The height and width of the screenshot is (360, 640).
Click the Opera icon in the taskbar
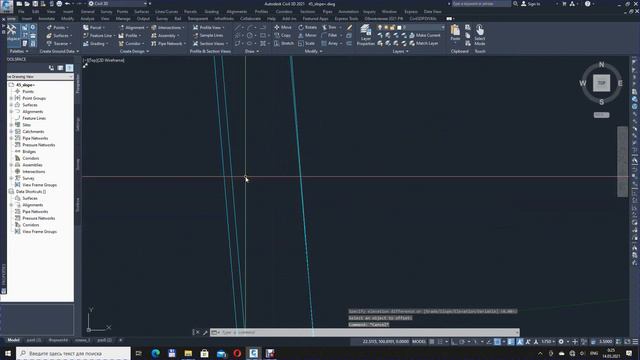pos(237,353)
